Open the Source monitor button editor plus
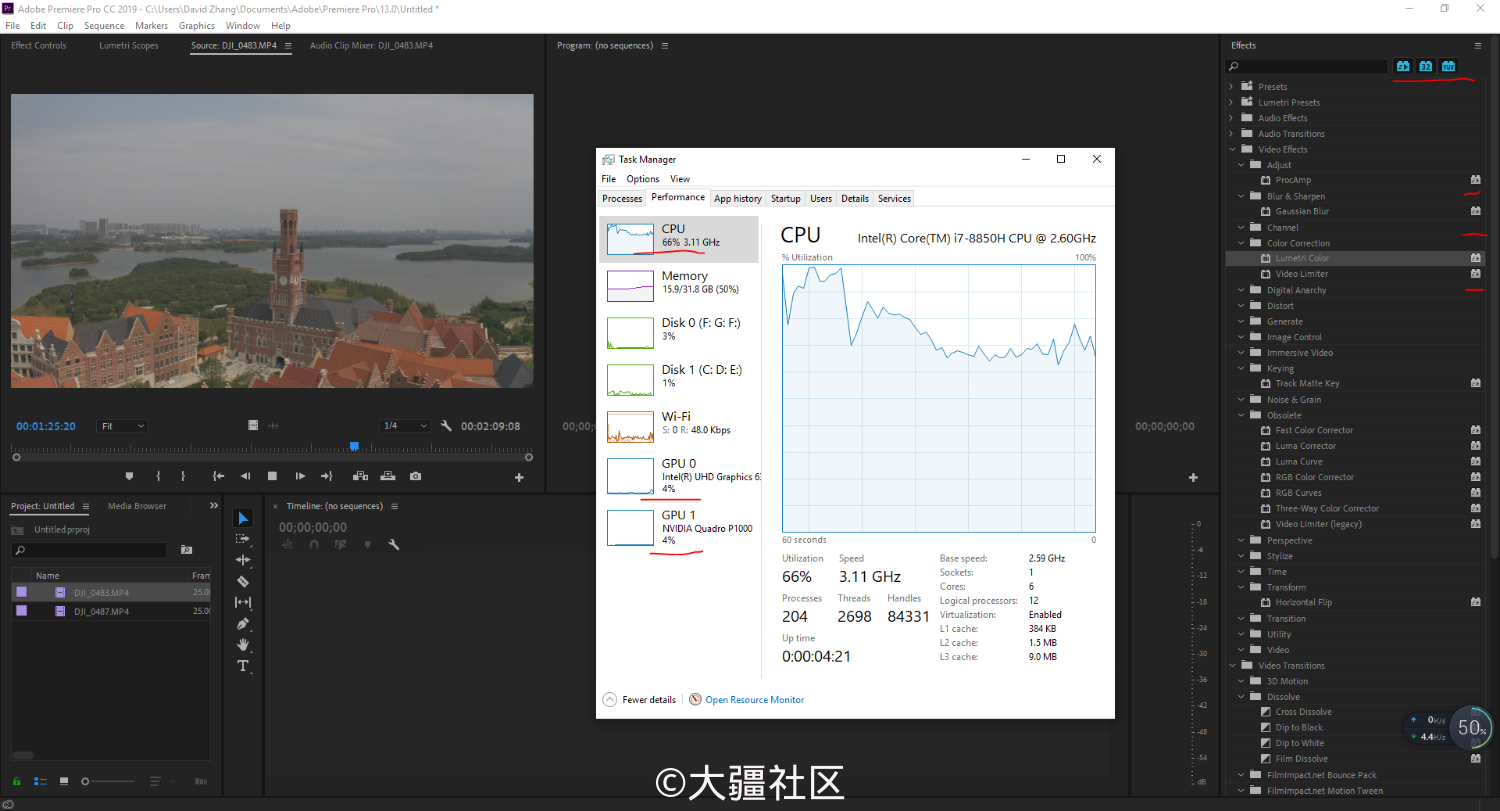This screenshot has width=1500, height=811. pos(519,478)
